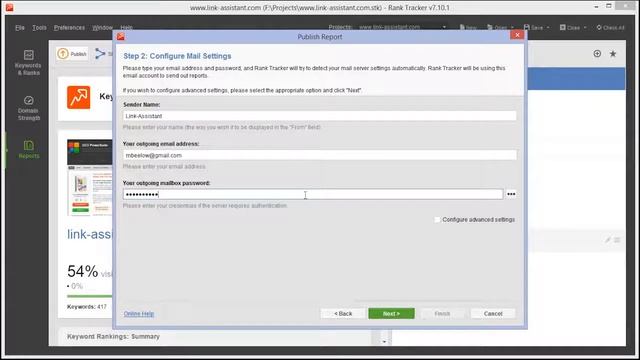The height and width of the screenshot is (360, 640).
Task: Click the Sender Name input field
Action: pyautogui.click(x=320, y=116)
